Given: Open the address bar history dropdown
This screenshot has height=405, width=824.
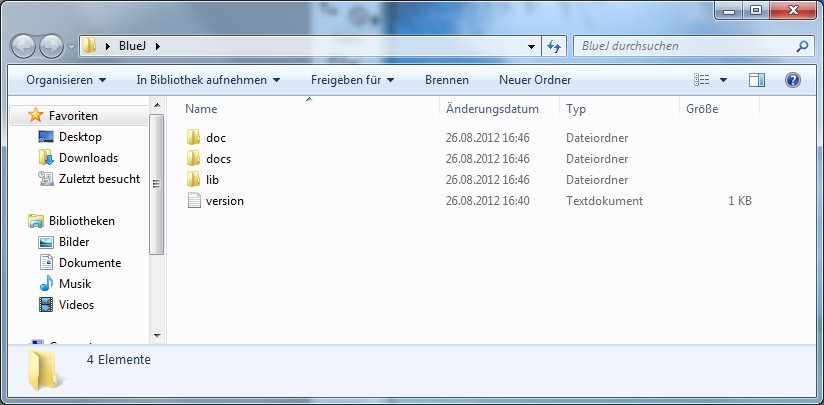Looking at the screenshot, I should tap(532, 46).
